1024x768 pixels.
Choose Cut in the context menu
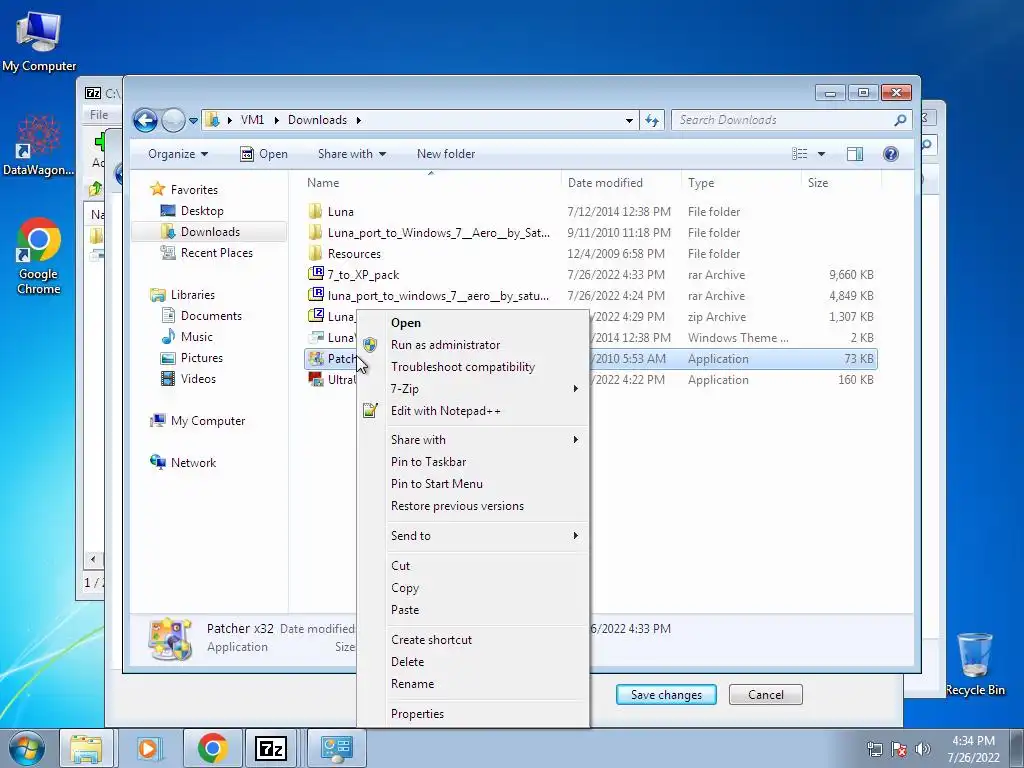473,566
